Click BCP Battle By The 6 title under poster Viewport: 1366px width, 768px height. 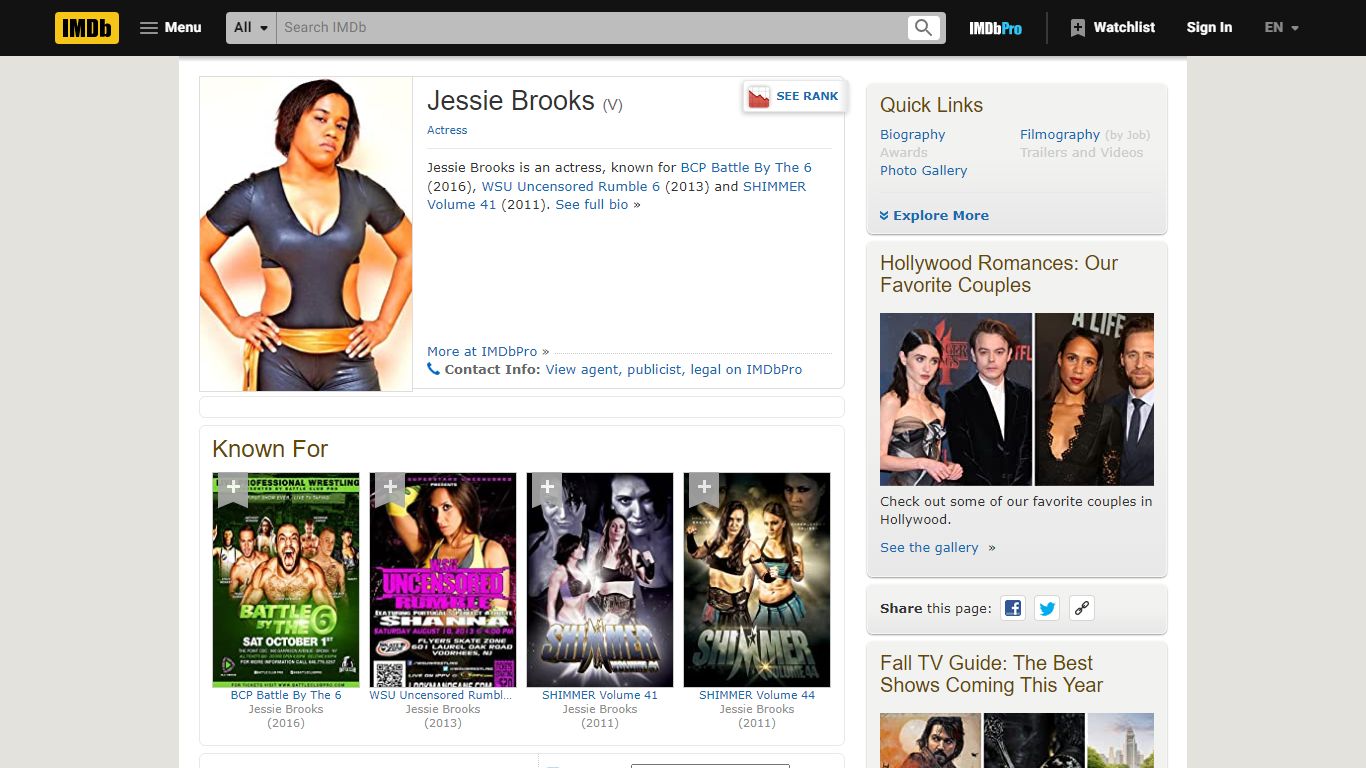(286, 695)
